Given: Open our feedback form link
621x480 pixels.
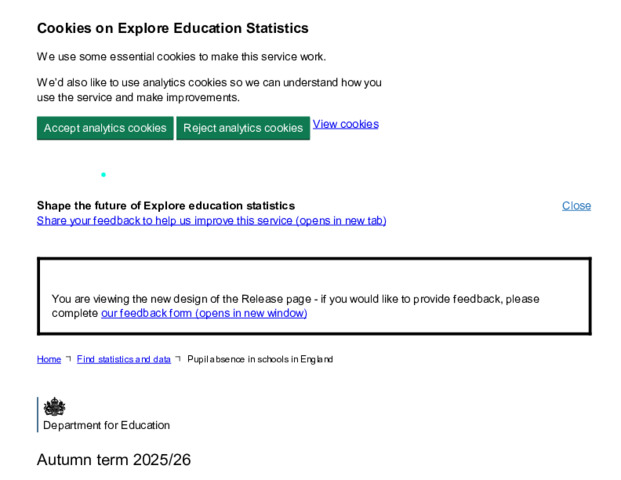Looking at the screenshot, I should (x=204, y=313).
